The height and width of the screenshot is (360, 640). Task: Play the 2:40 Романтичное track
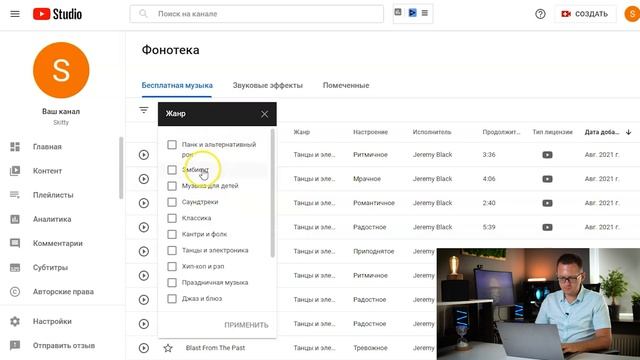[x=144, y=203]
